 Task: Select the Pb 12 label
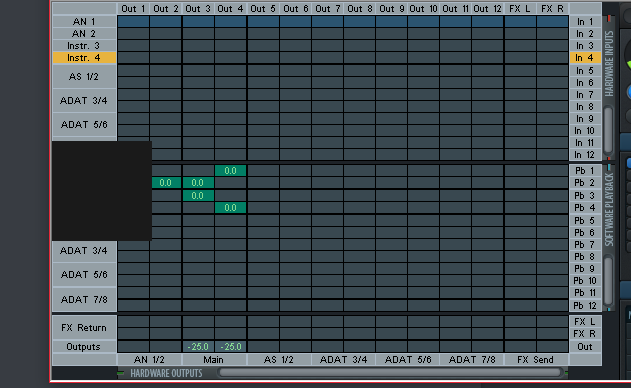[x=585, y=305]
